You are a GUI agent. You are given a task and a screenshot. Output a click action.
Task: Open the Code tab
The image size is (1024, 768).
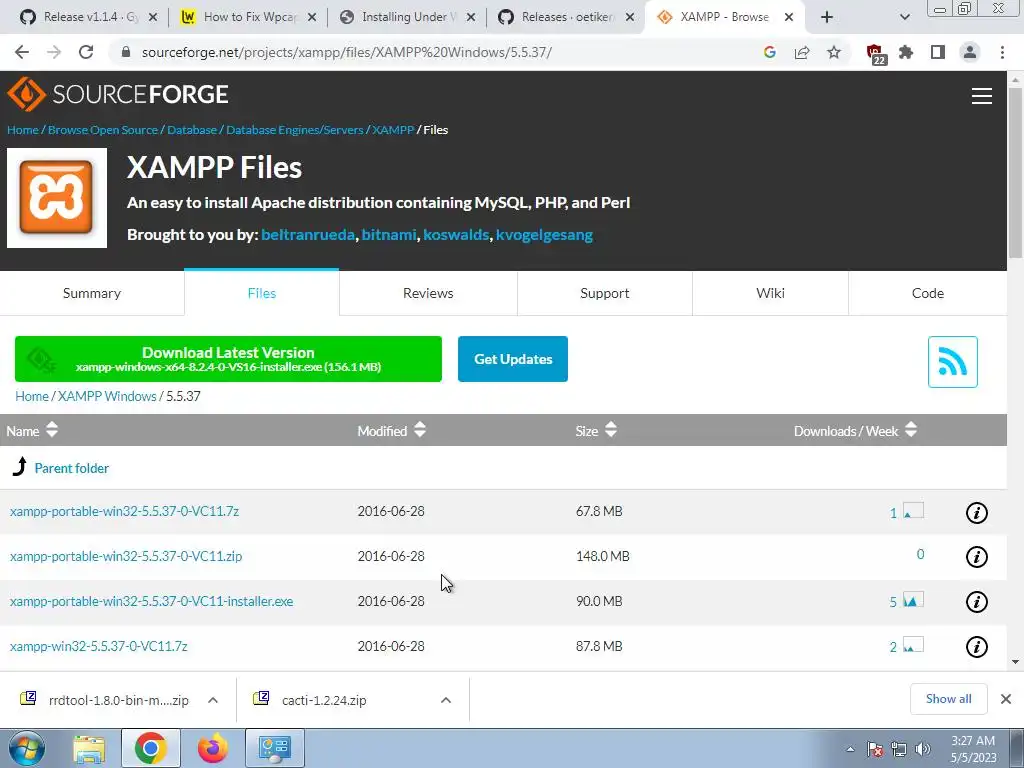click(928, 293)
